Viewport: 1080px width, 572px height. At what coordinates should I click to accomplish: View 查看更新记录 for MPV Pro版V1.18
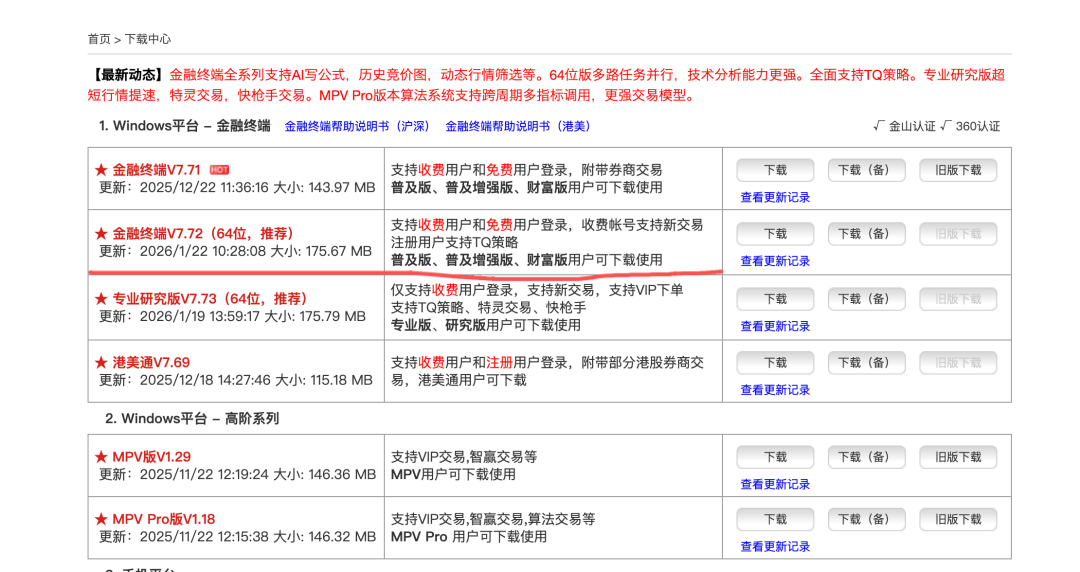pyautogui.click(x=775, y=547)
